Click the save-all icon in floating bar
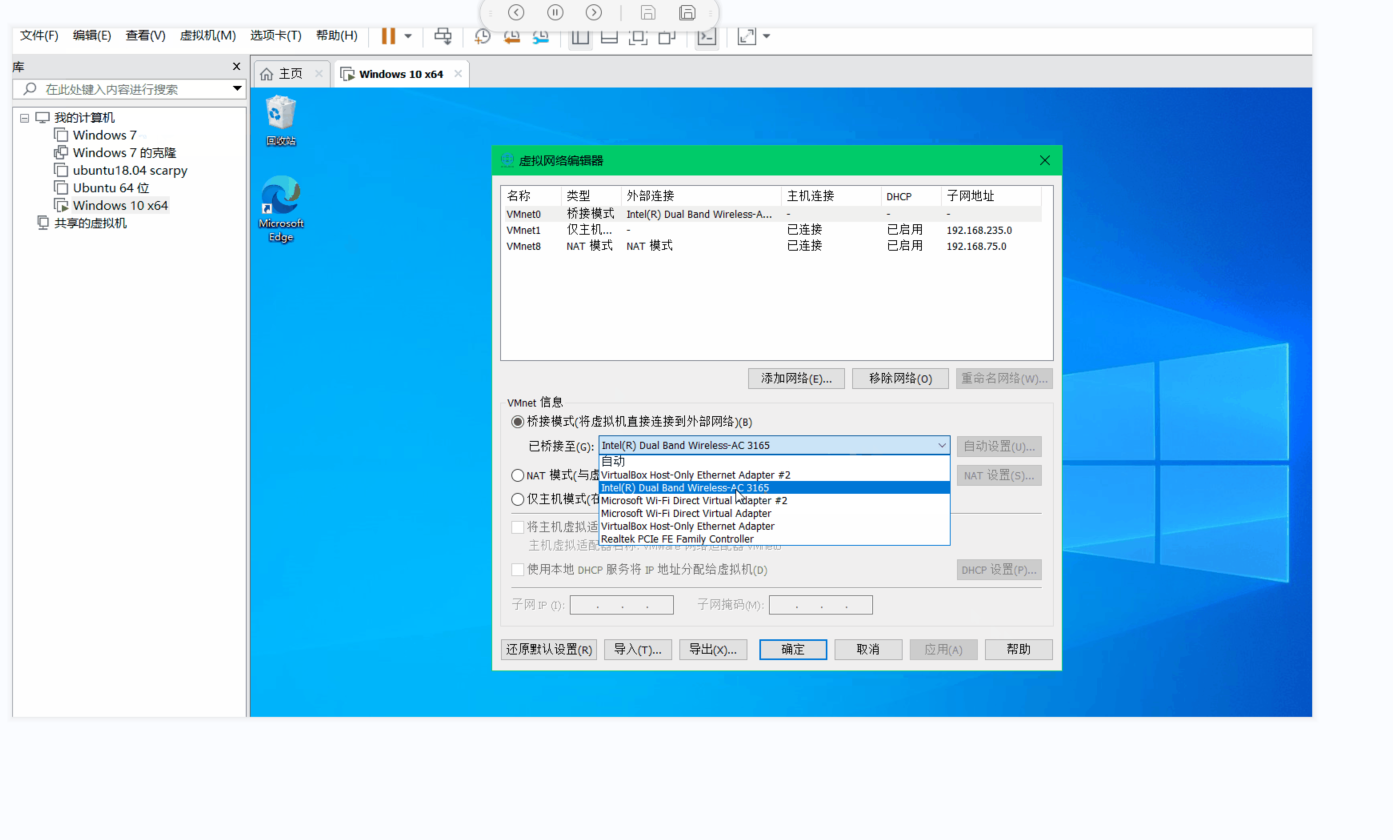The width and height of the screenshot is (1393, 840). pos(687,12)
